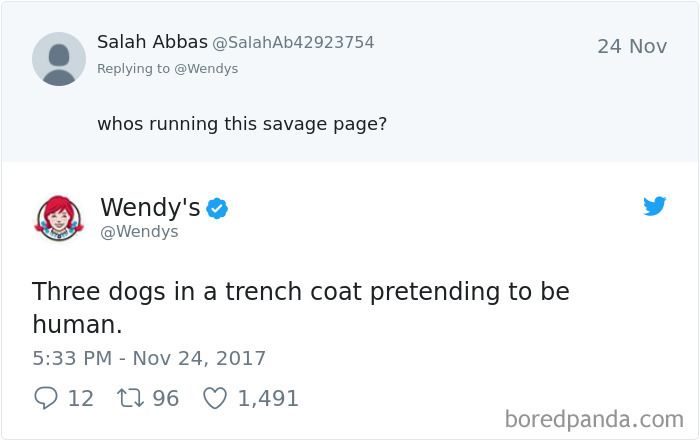Like the tweet with heart icon
This screenshot has height=441, width=700.
pyautogui.click(x=215, y=398)
